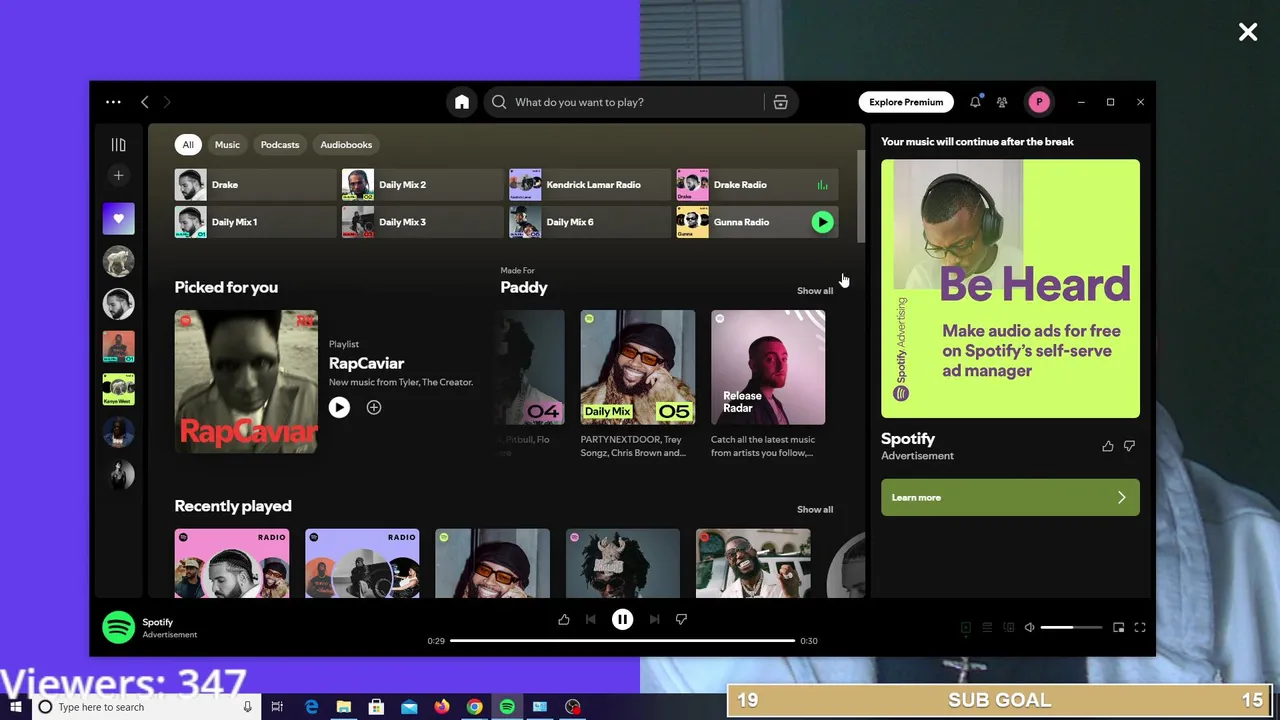The width and height of the screenshot is (1280, 720).
Task: Click Windows taskbar search box
Action: click(x=146, y=707)
